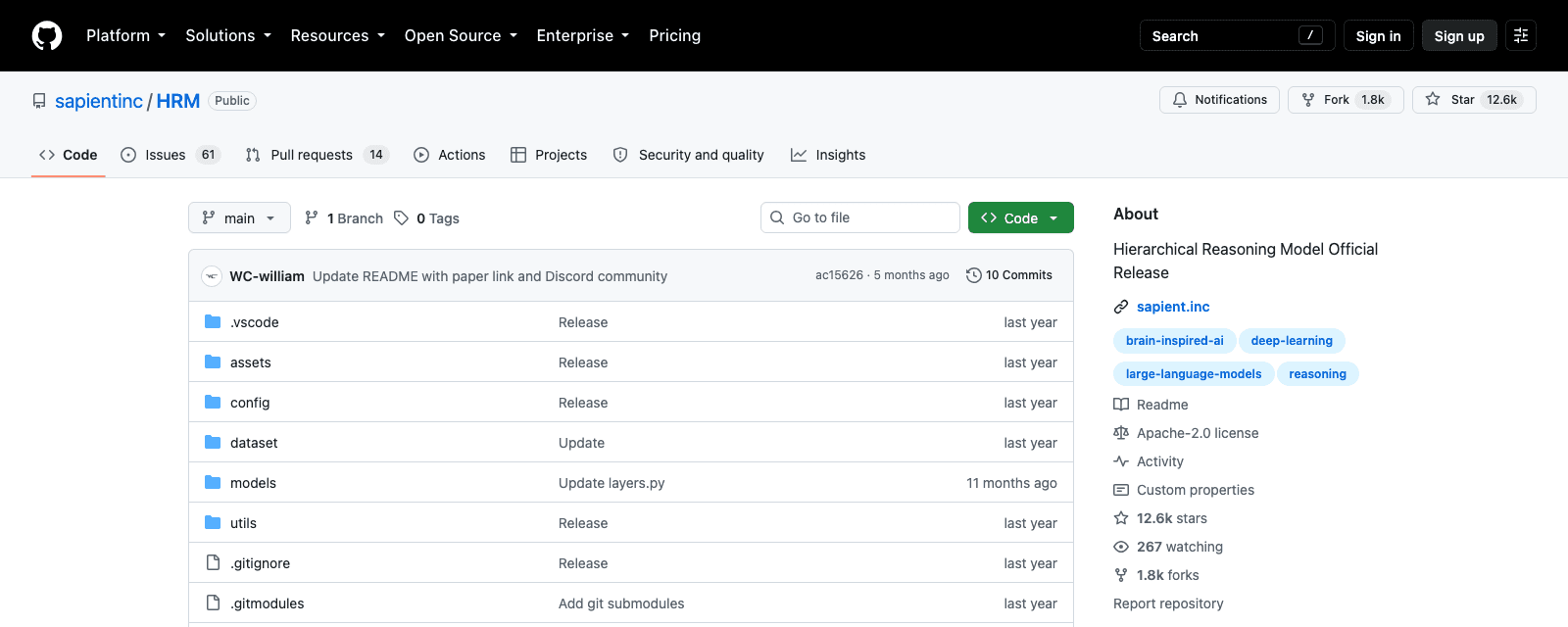Focus the Search field in header
Image resolution: width=1568 pixels, height=627 pixels.
[1237, 35]
